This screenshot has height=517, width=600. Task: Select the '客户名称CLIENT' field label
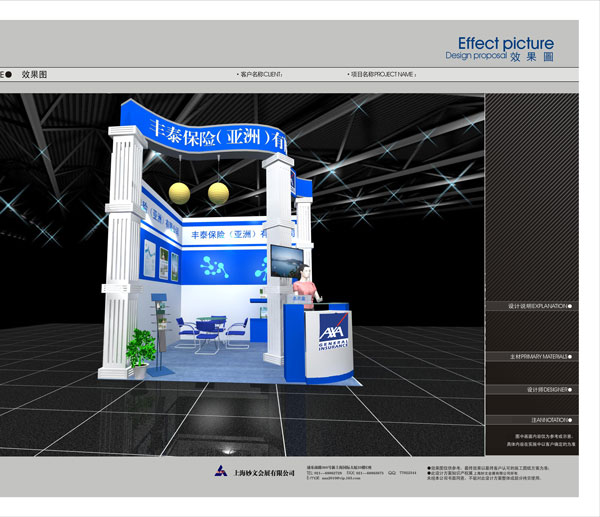(x=259, y=74)
